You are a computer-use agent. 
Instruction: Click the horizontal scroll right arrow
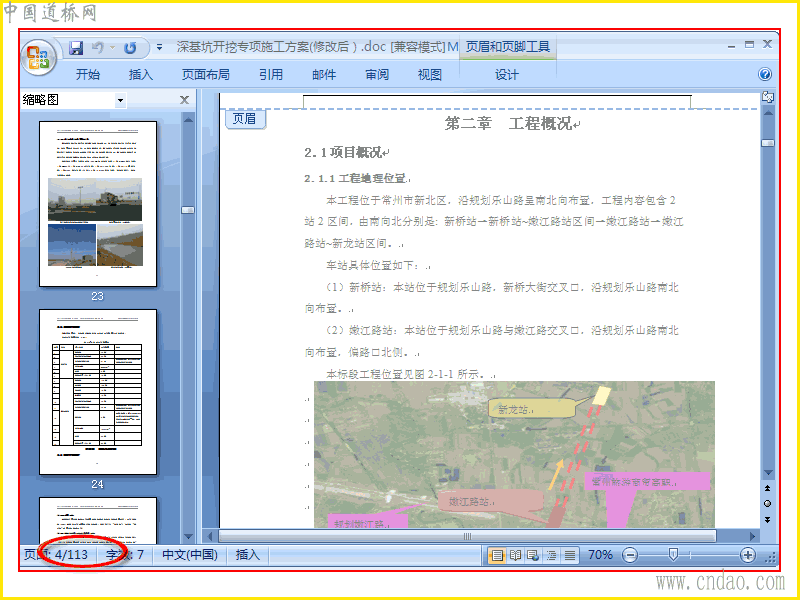click(753, 536)
